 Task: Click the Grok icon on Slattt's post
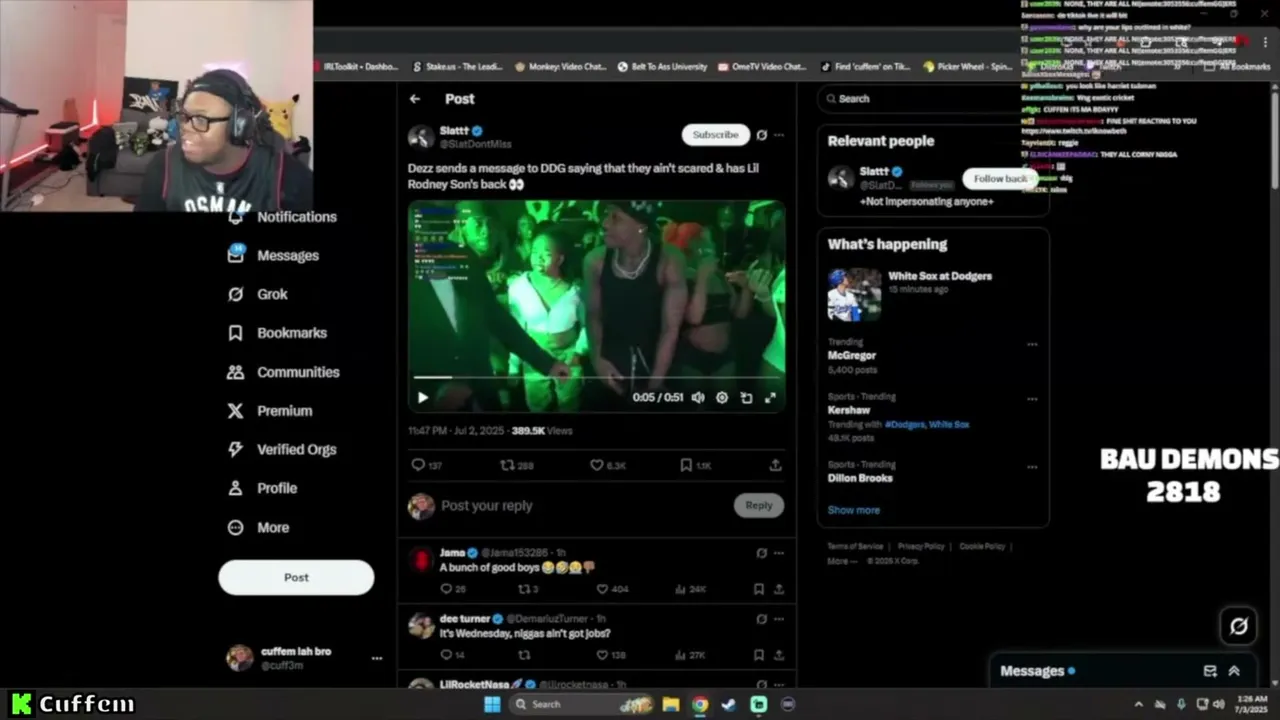pos(762,135)
